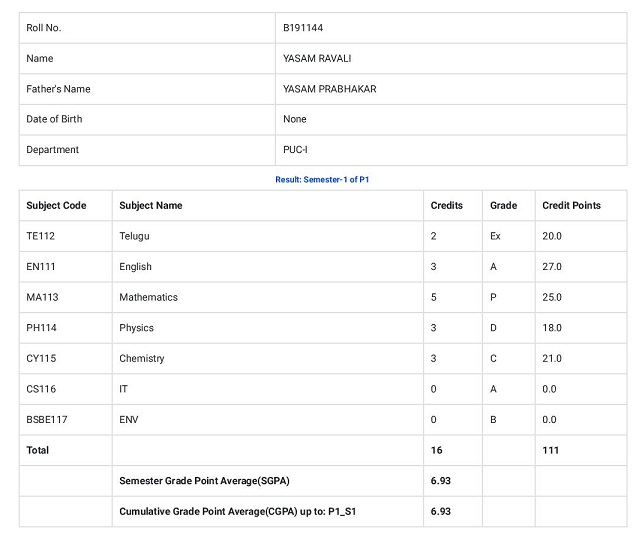The height and width of the screenshot is (558, 633).
Task: Select the name YASAM RAVALI
Action: (317, 59)
